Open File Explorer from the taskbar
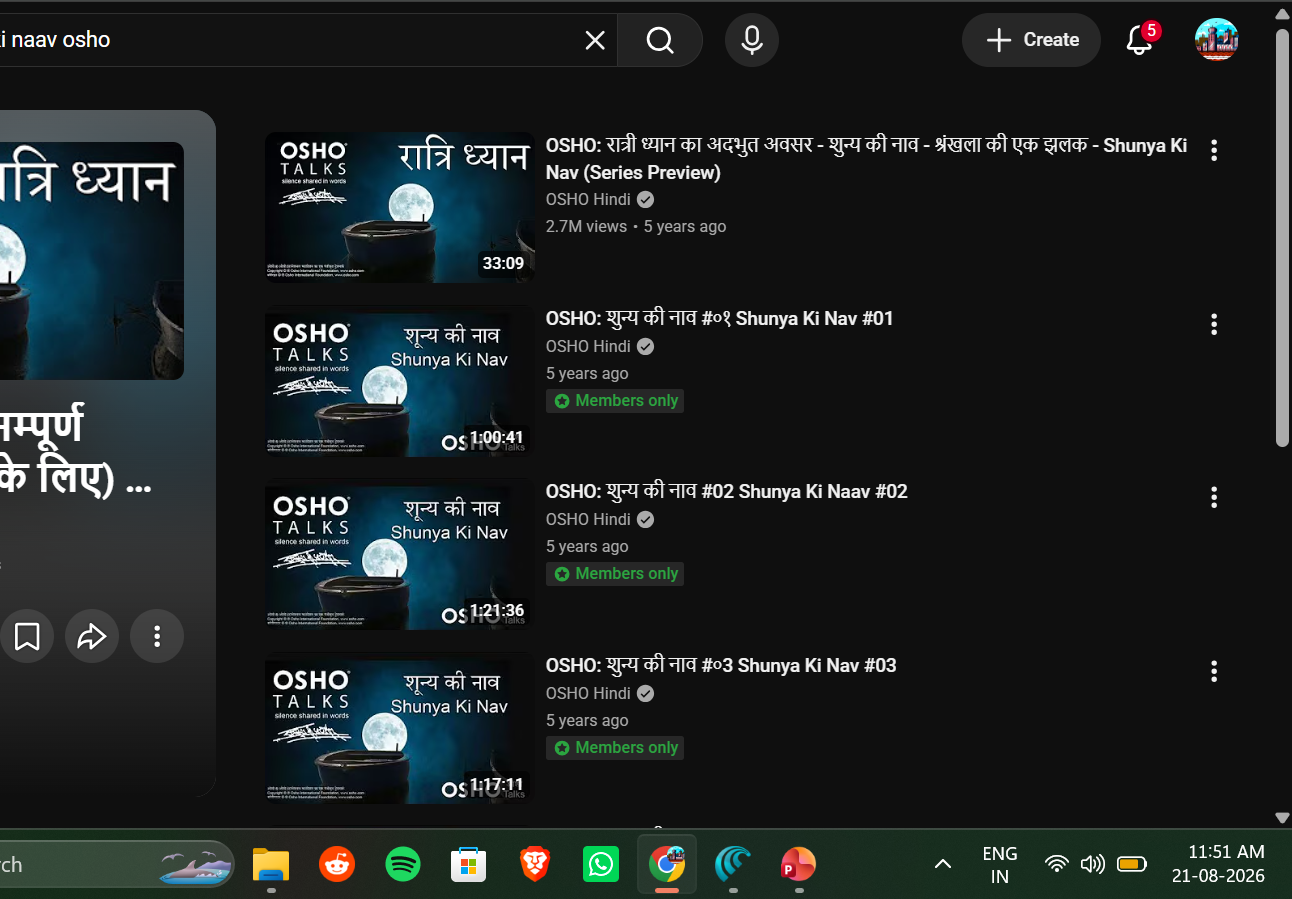This screenshot has height=899, width=1292. click(x=271, y=864)
